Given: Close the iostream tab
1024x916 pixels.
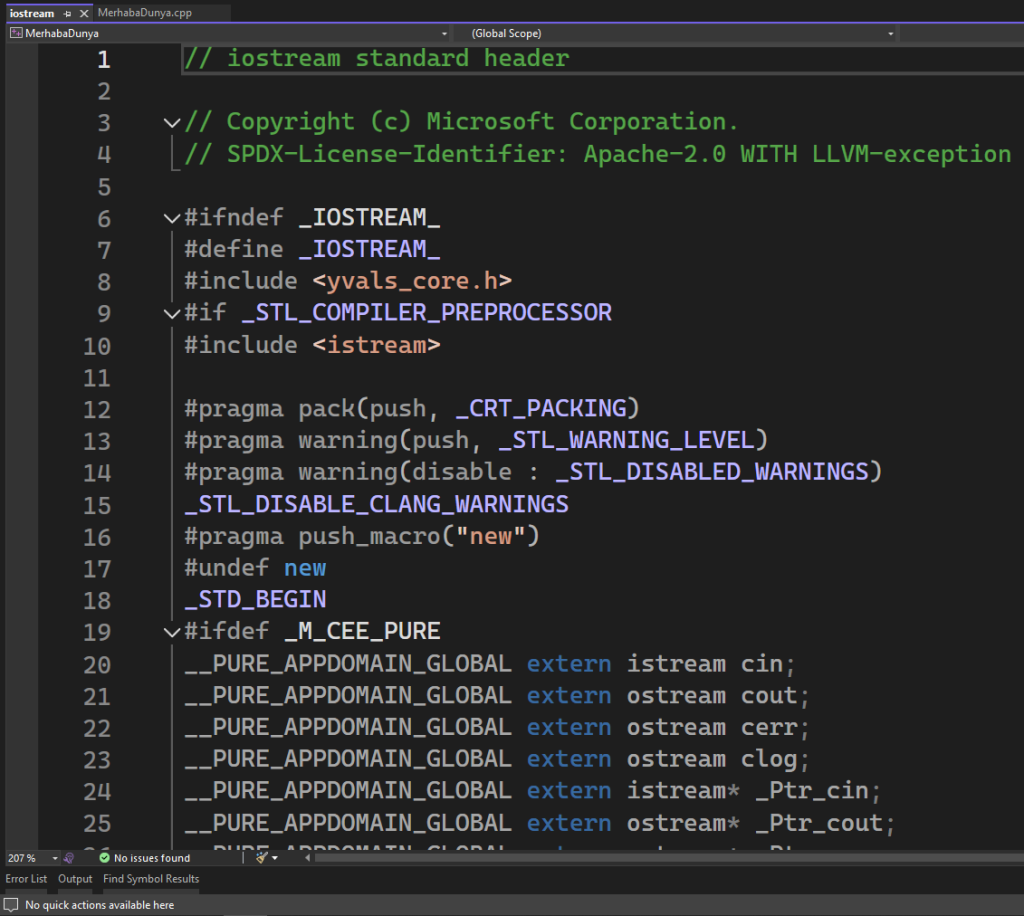Looking at the screenshot, I should point(83,13).
